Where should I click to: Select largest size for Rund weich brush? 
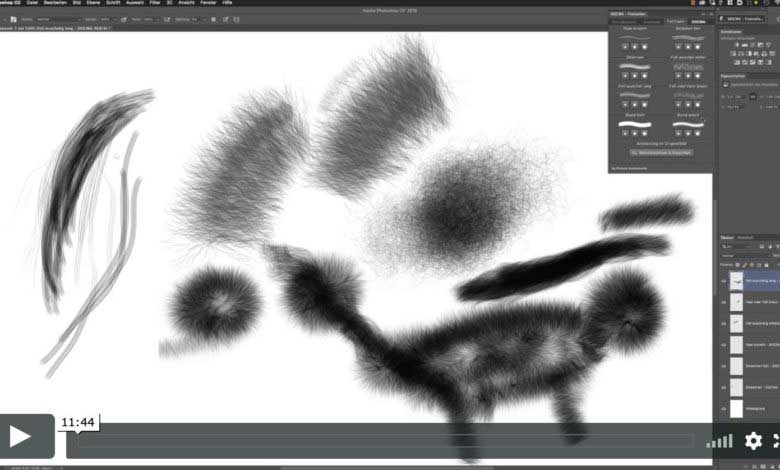697,133
